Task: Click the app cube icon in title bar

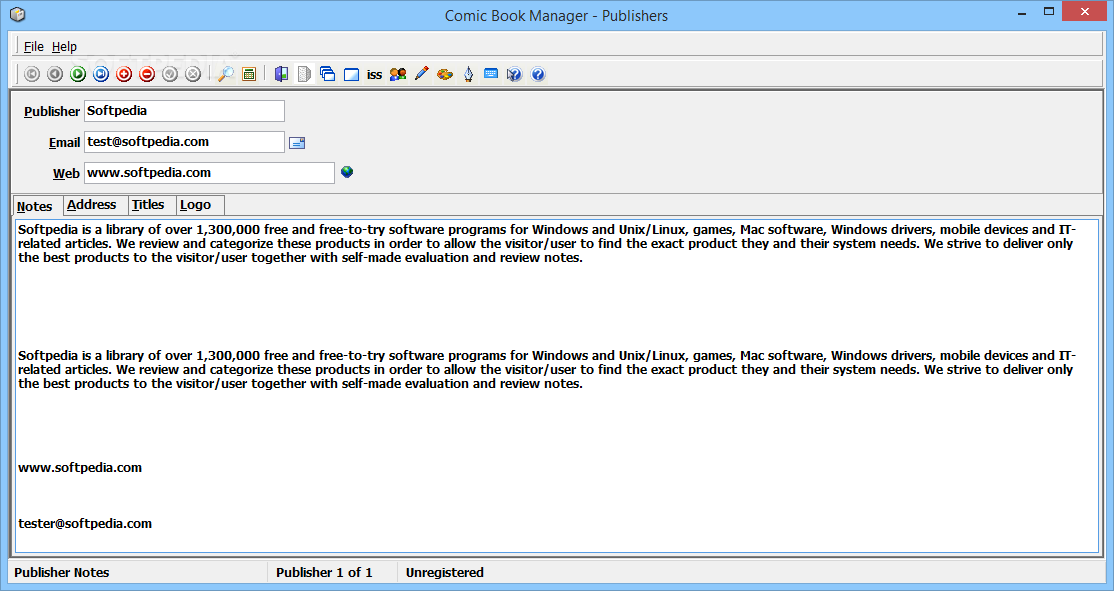Action: point(18,14)
